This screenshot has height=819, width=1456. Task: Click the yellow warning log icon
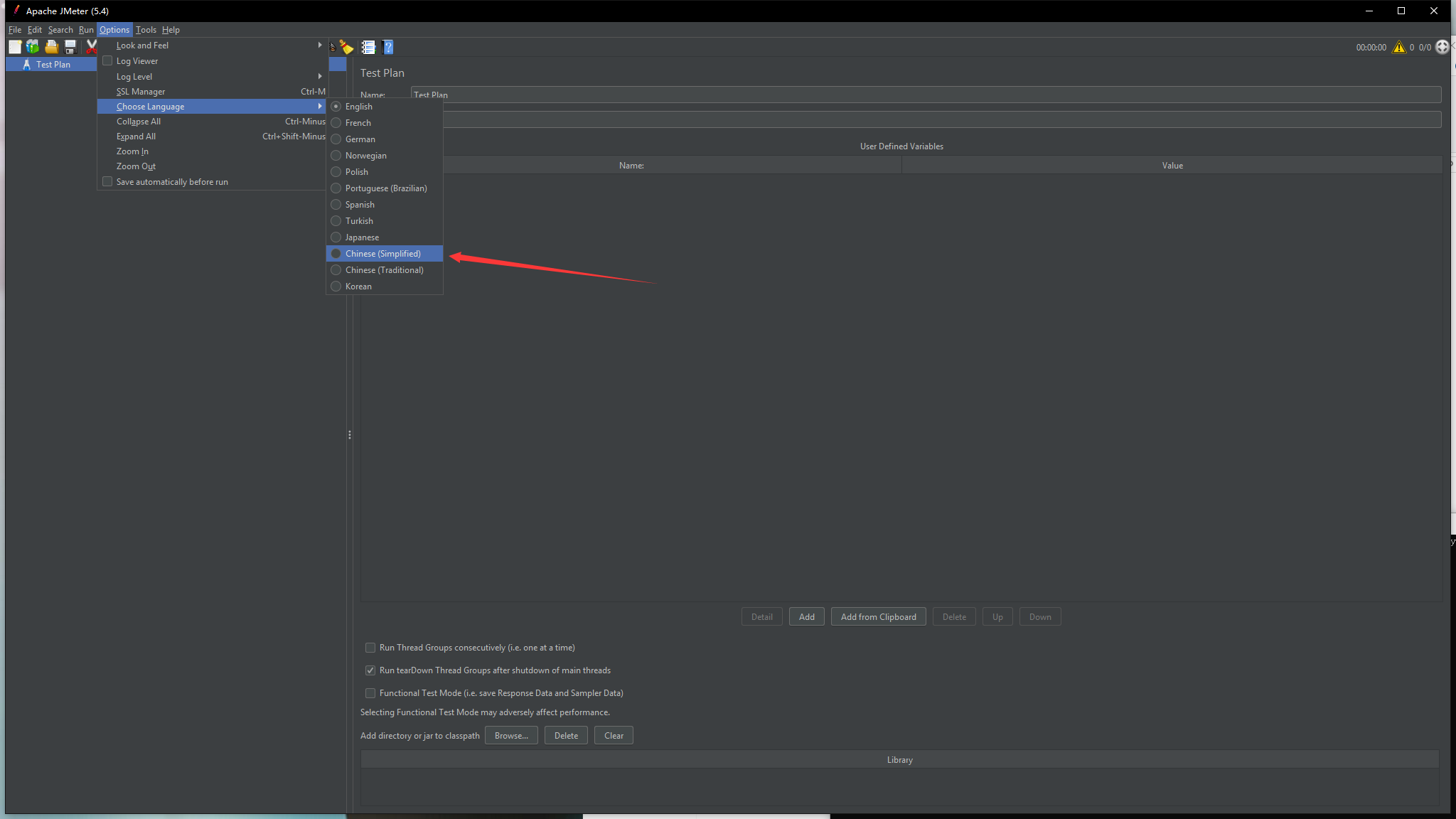[1398, 48]
